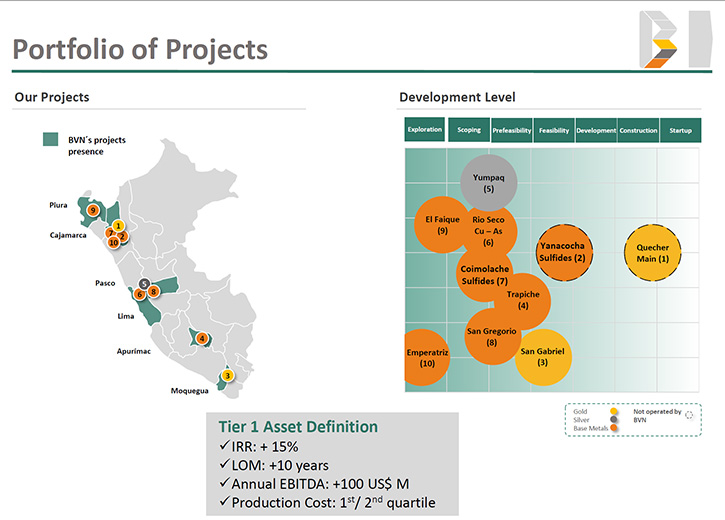Click map marker 4 in Apurimac
725x520 pixels.
point(202,338)
